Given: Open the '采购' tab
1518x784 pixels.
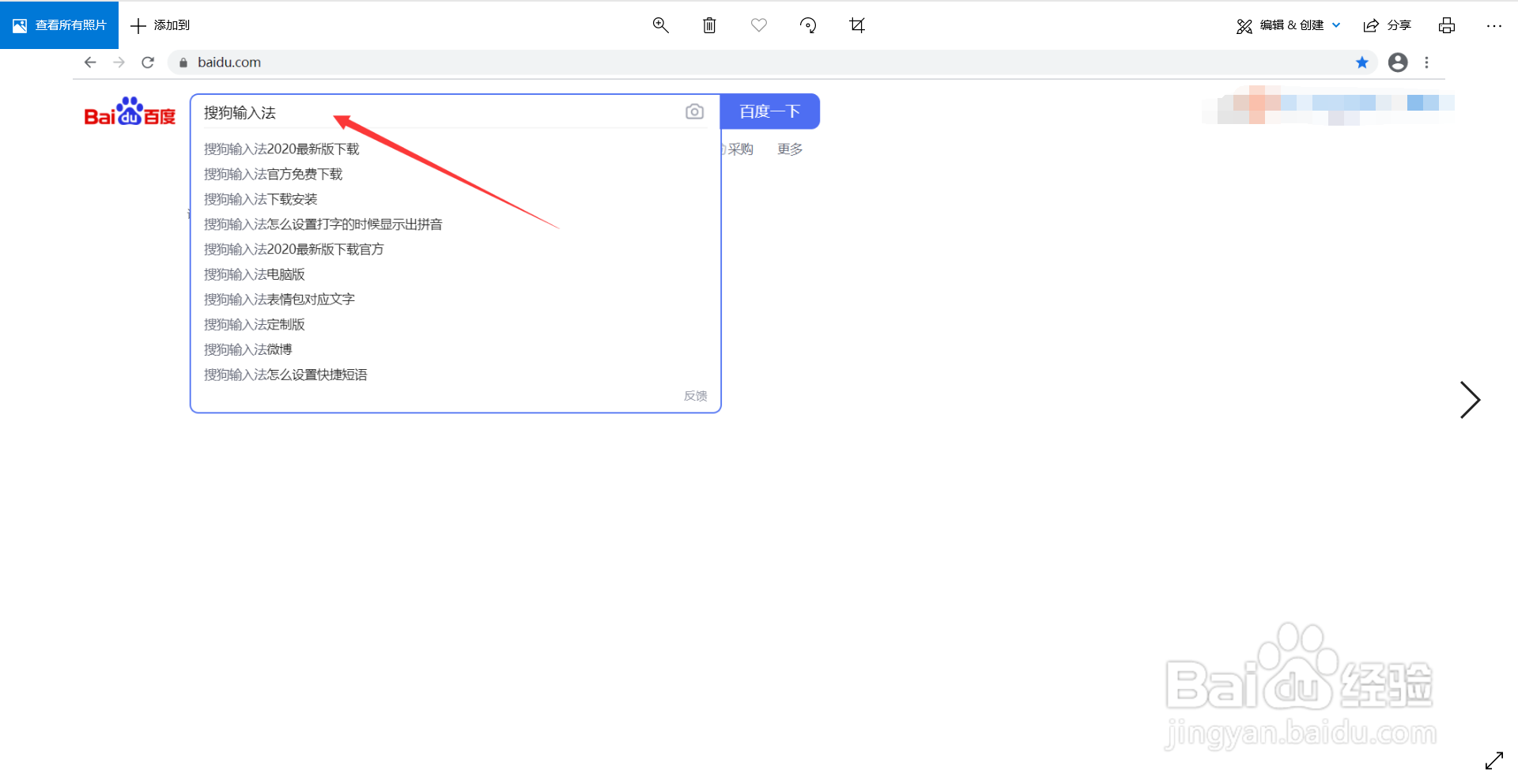Looking at the screenshot, I should coord(741,149).
